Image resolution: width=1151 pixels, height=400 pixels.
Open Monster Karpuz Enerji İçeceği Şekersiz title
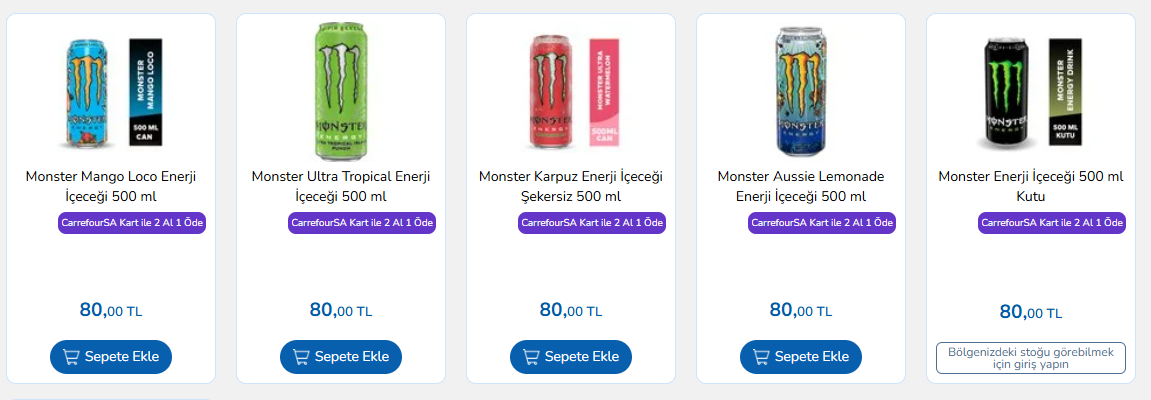(x=570, y=186)
